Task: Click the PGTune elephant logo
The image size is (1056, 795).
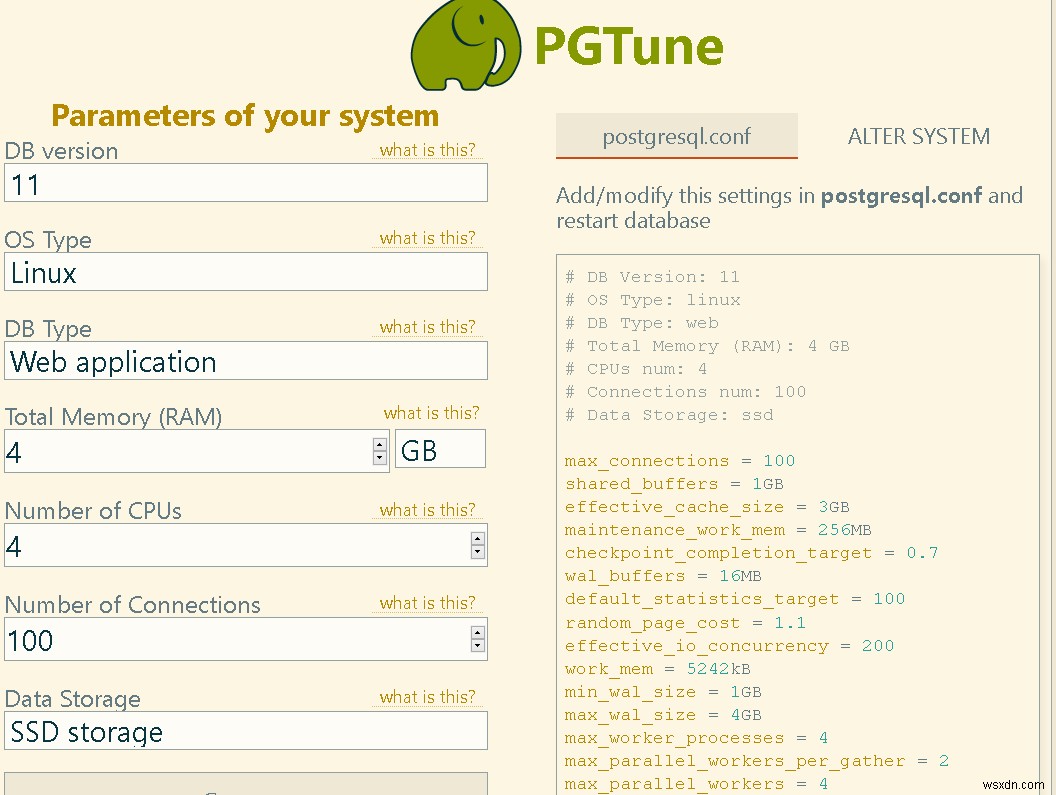Action: tap(466, 44)
